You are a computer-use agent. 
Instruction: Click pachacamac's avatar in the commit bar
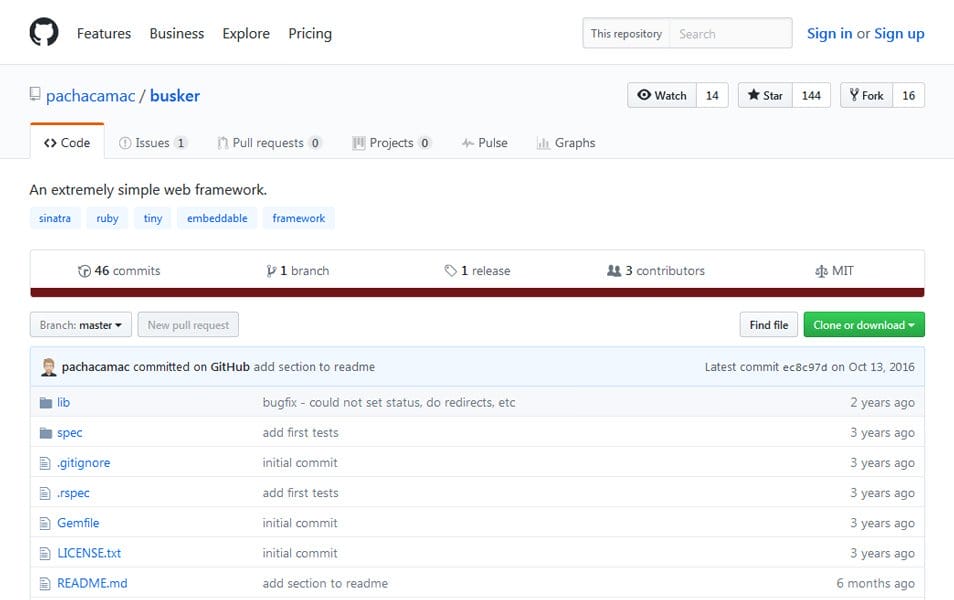(x=49, y=367)
